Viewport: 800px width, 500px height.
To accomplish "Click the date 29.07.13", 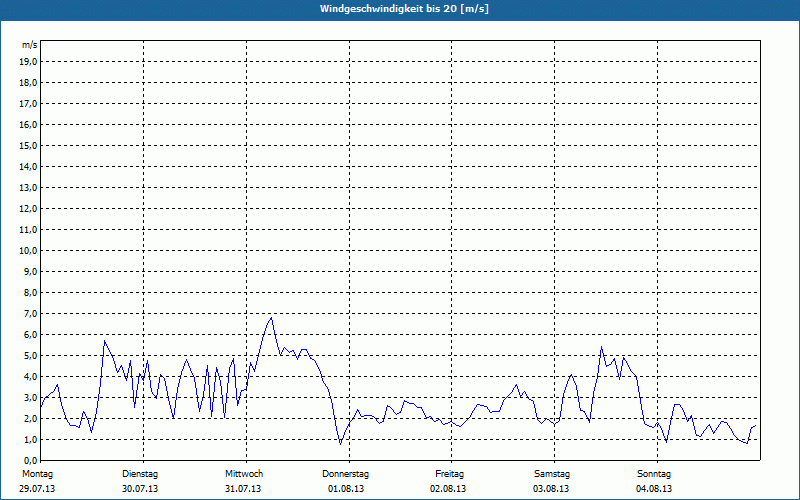I will point(37,489).
